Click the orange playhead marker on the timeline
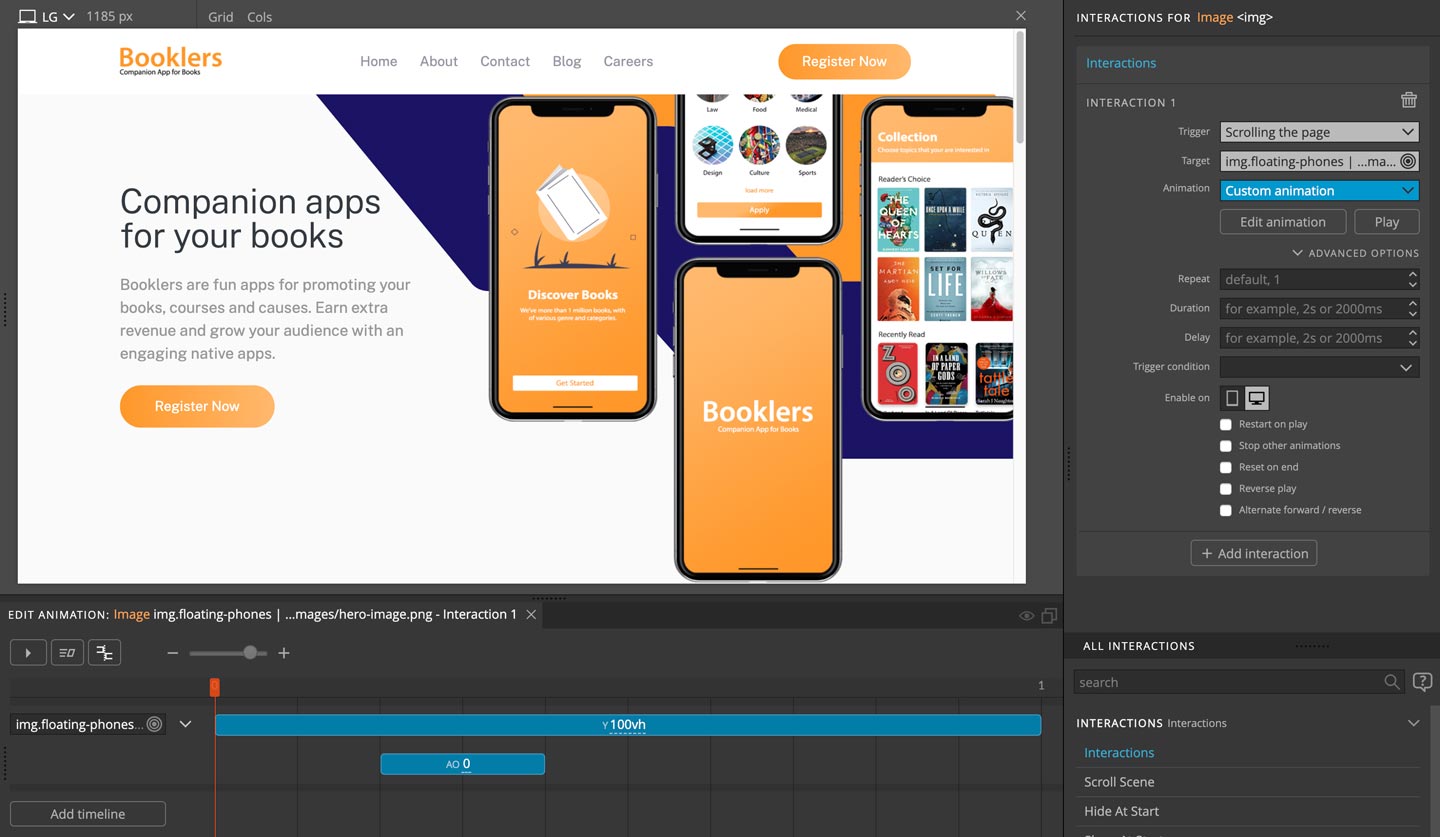This screenshot has width=1440, height=837. [x=214, y=687]
